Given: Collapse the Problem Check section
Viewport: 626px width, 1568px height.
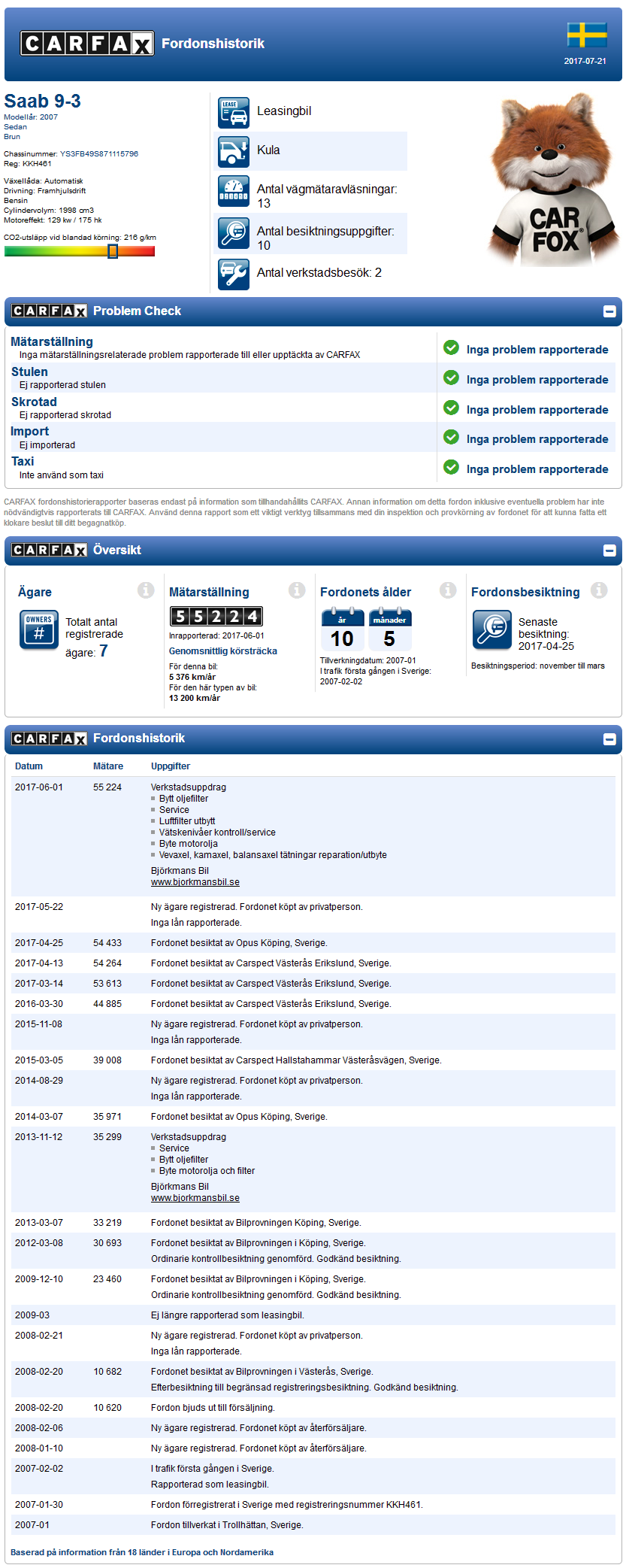Looking at the screenshot, I should pos(609,311).
